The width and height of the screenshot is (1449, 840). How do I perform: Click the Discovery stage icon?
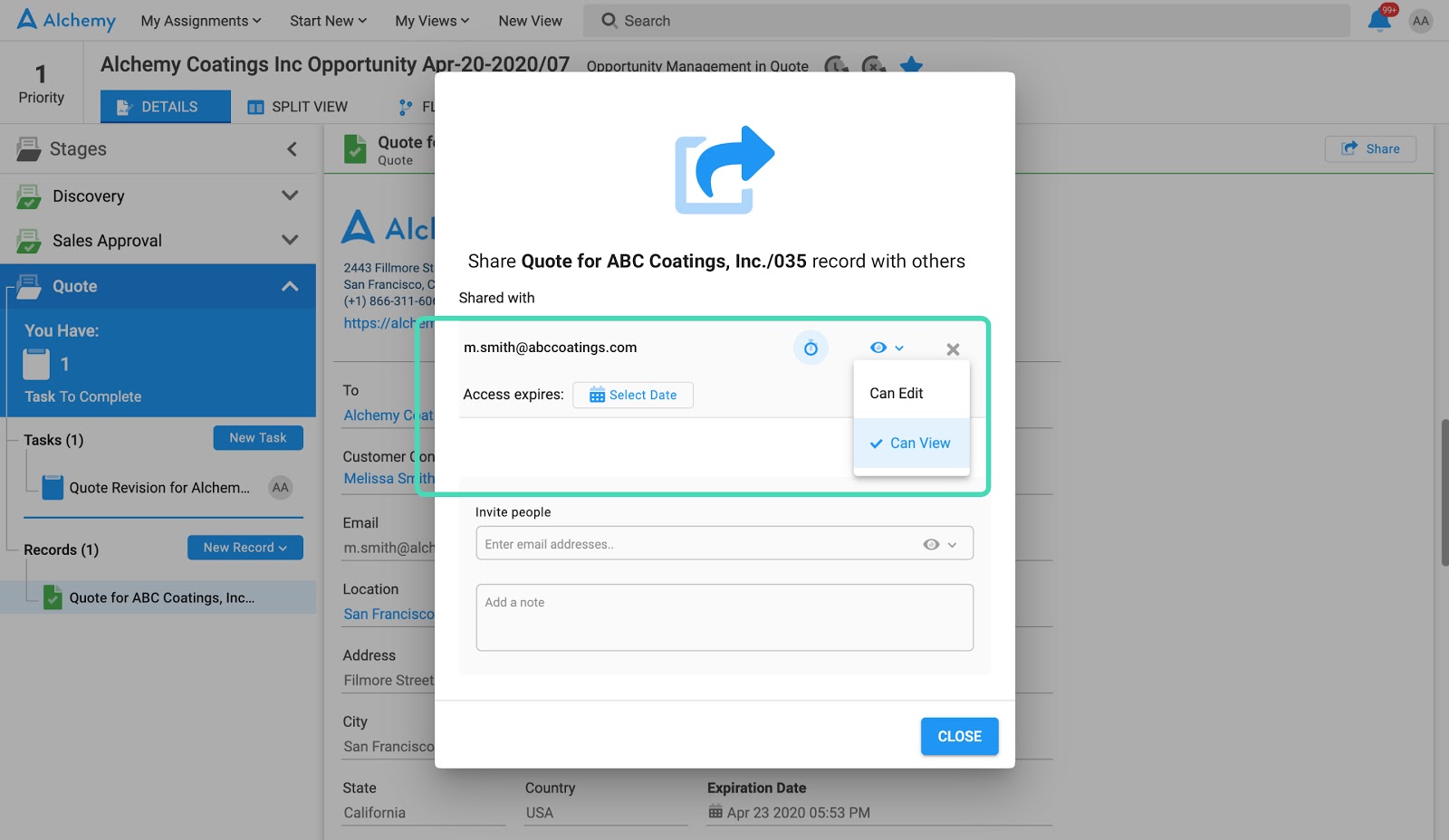point(28,196)
